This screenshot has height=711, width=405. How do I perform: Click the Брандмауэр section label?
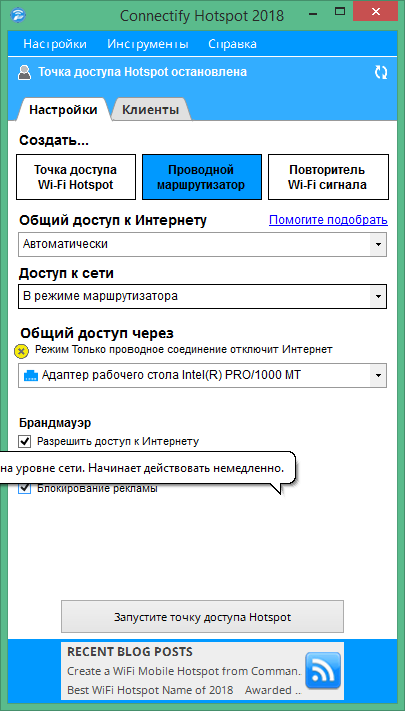tap(55, 423)
